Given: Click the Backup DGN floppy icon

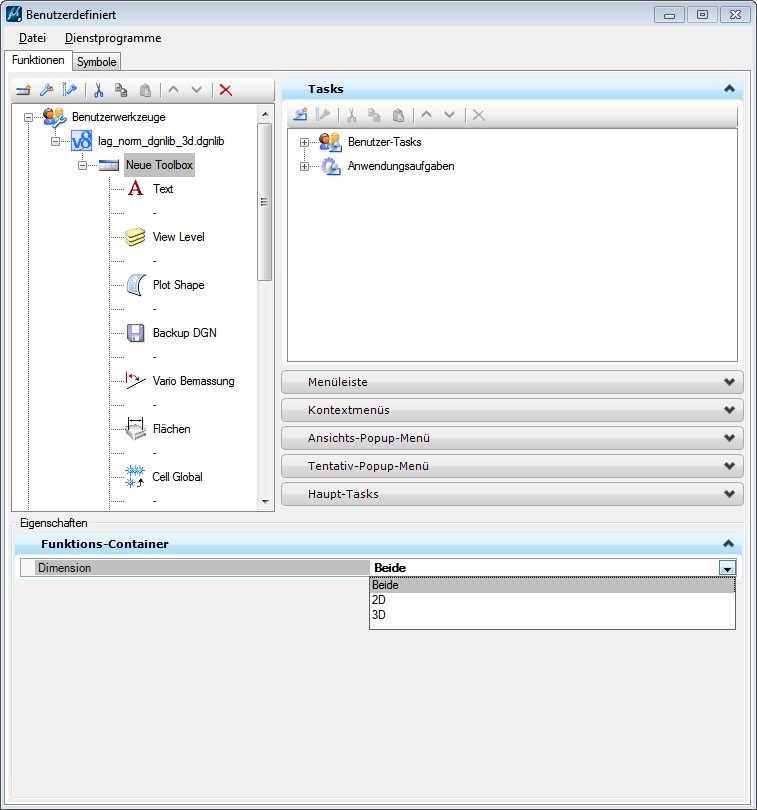Looking at the screenshot, I should [136, 333].
